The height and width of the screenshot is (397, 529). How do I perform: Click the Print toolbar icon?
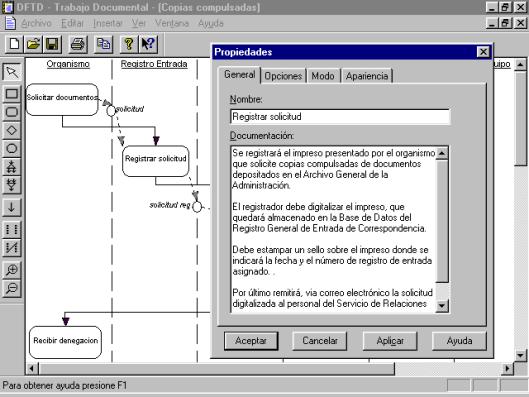(78, 44)
